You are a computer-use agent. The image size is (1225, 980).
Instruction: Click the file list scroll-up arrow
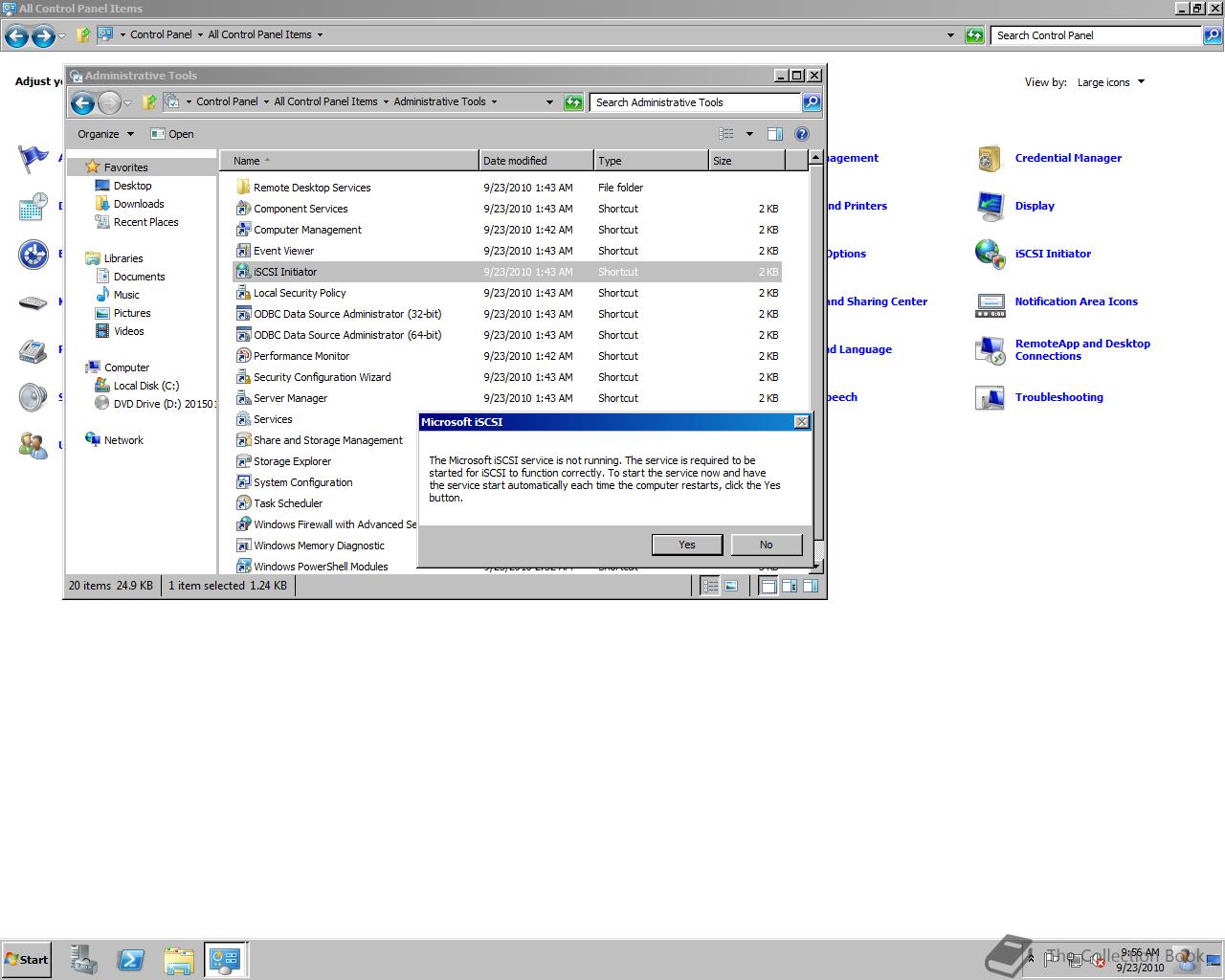click(815, 158)
